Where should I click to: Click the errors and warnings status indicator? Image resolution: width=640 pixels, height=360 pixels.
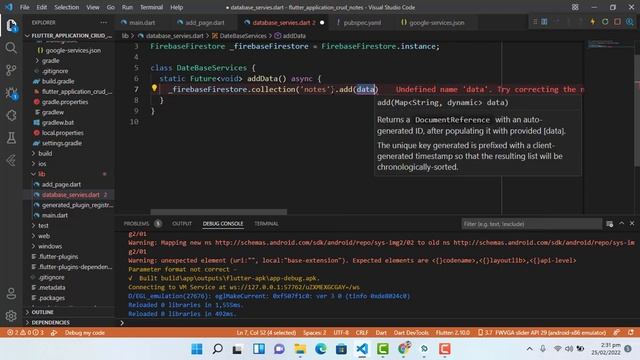(x=25, y=333)
